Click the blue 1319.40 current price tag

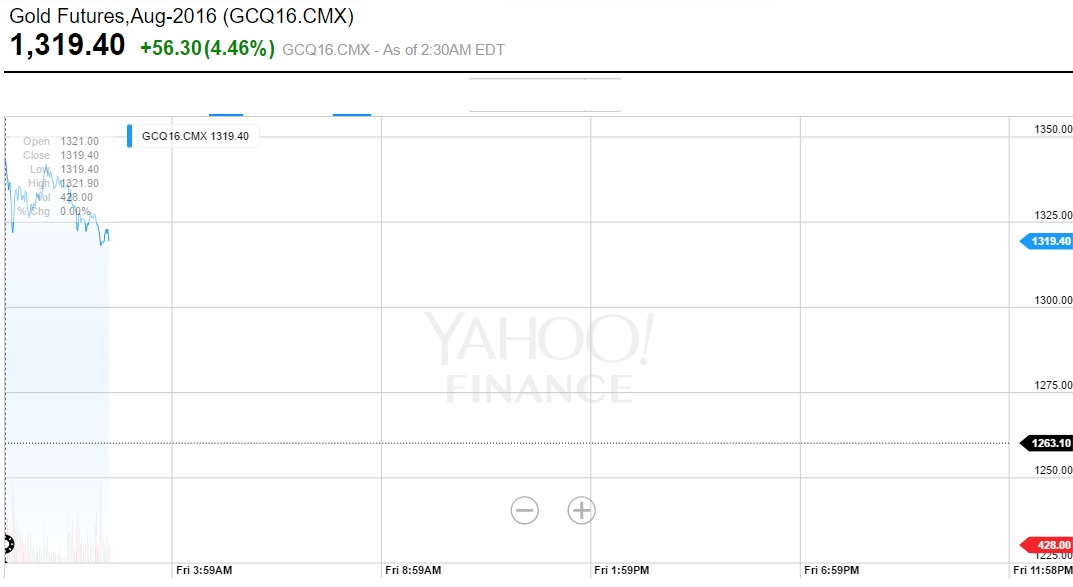click(x=1047, y=241)
